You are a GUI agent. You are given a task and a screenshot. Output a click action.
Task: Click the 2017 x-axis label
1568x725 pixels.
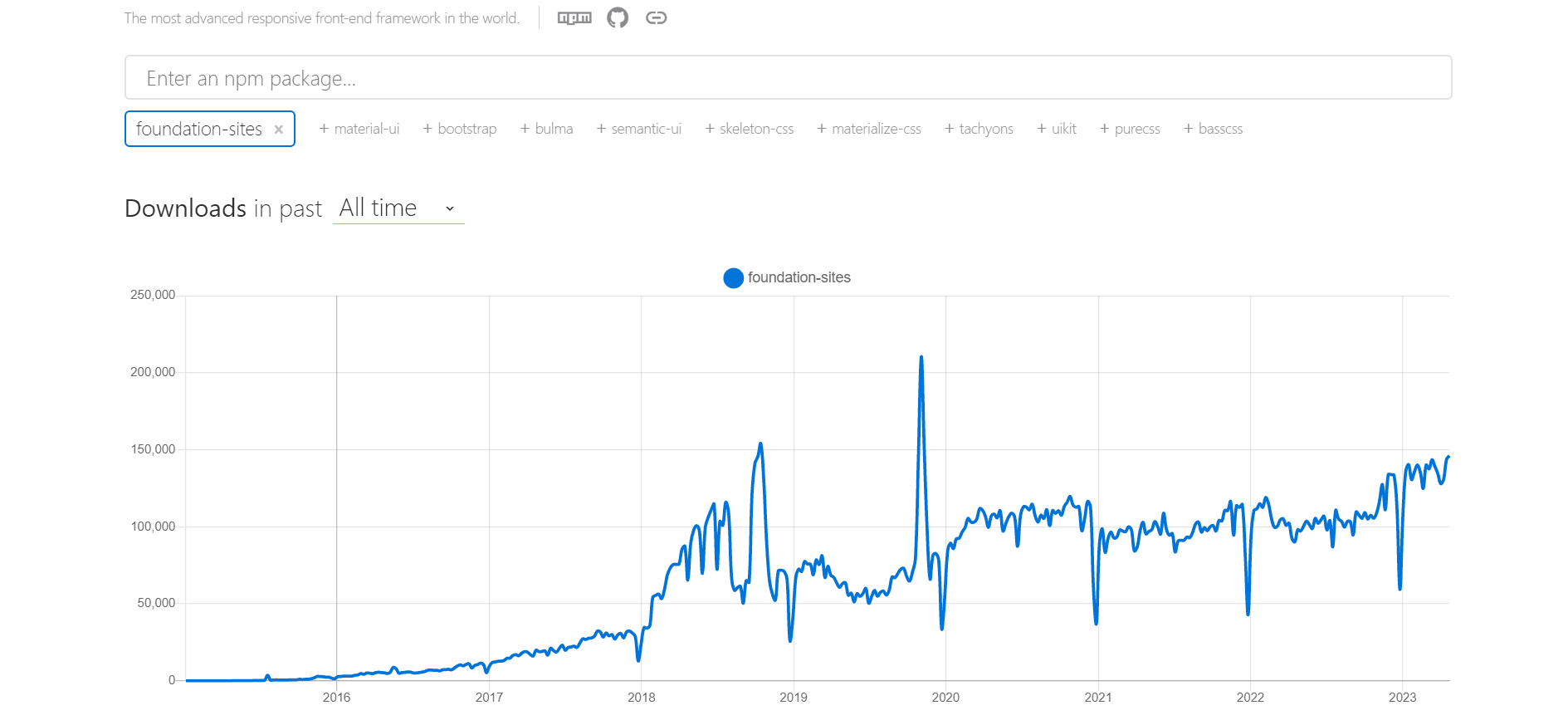pos(489,698)
